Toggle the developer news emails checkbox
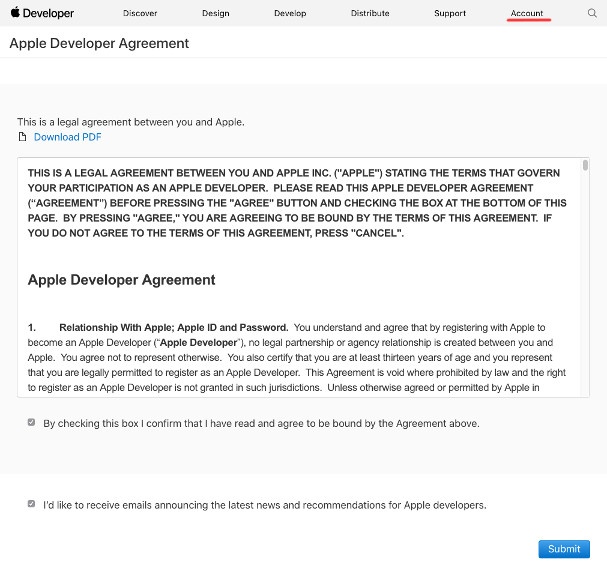Viewport: 607px width, 568px height. pyautogui.click(x=31, y=504)
